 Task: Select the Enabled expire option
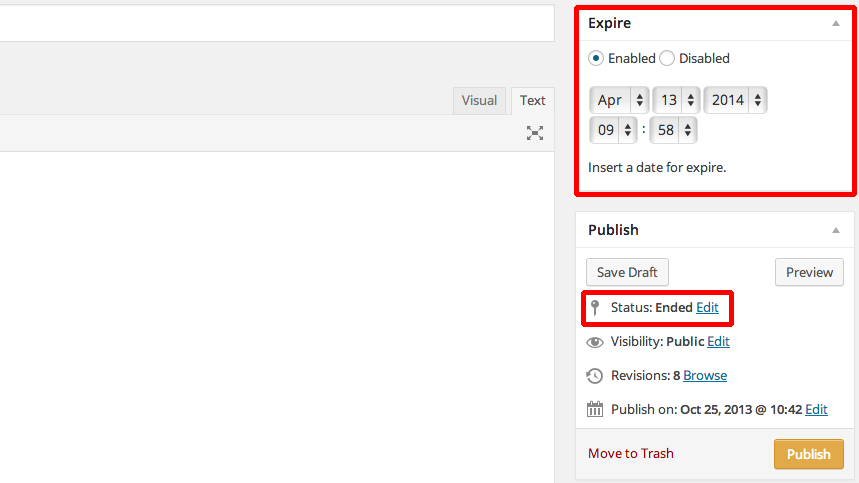(597, 58)
